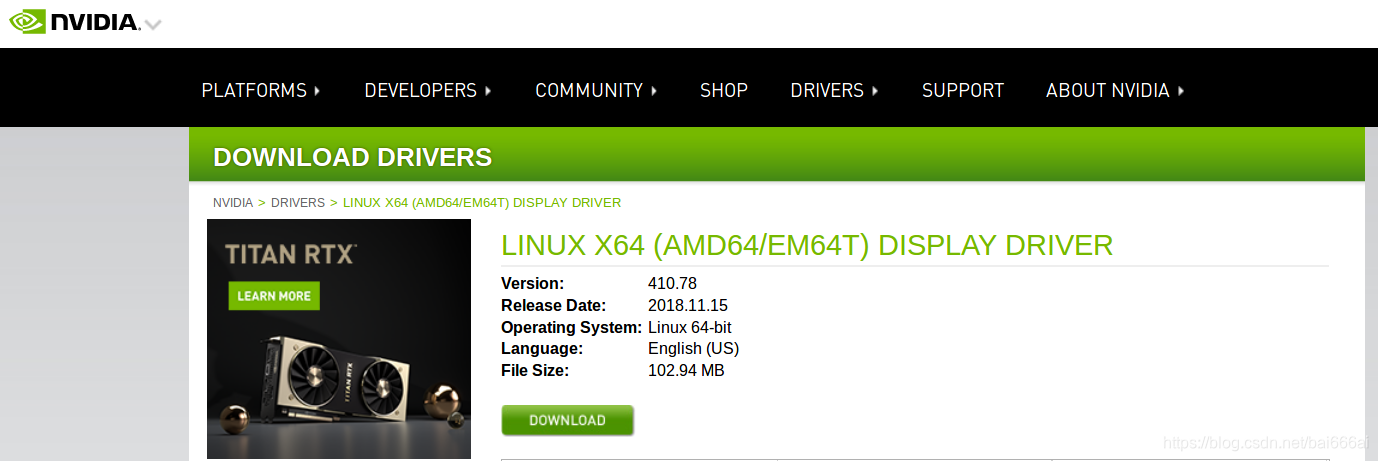Click the Version: label
Screen dimensions: 1378x461
pyautogui.click(x=533, y=284)
